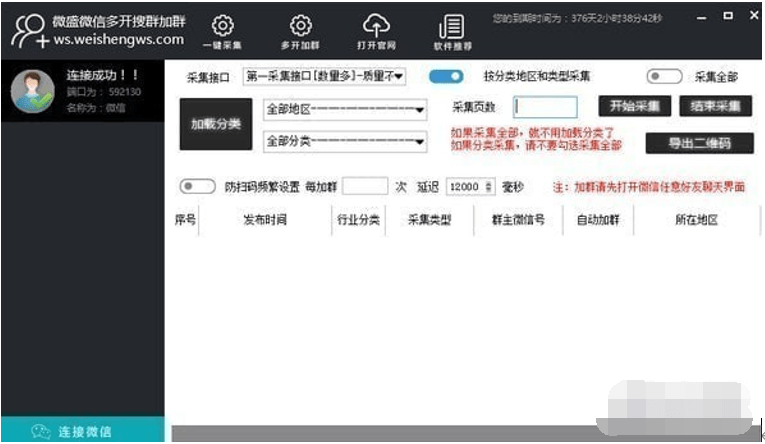Expand the 全部分类 dropdown
The image size is (765, 444).
pyautogui.click(x=345, y=141)
